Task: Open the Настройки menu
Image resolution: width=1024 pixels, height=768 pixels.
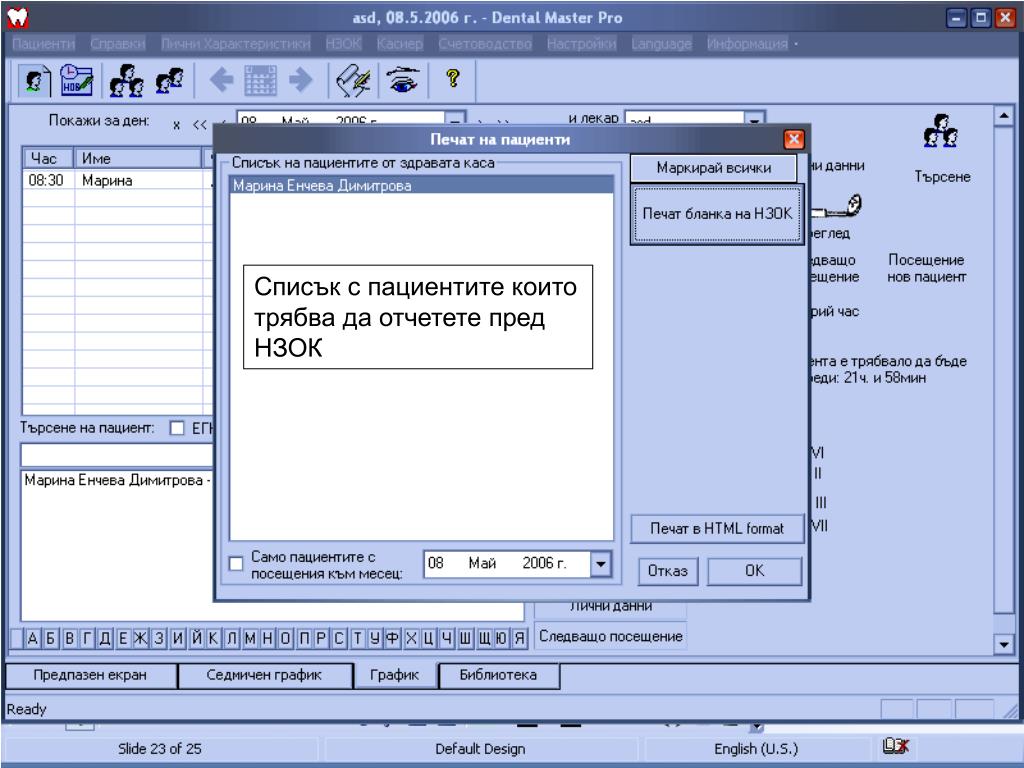Action: click(581, 44)
